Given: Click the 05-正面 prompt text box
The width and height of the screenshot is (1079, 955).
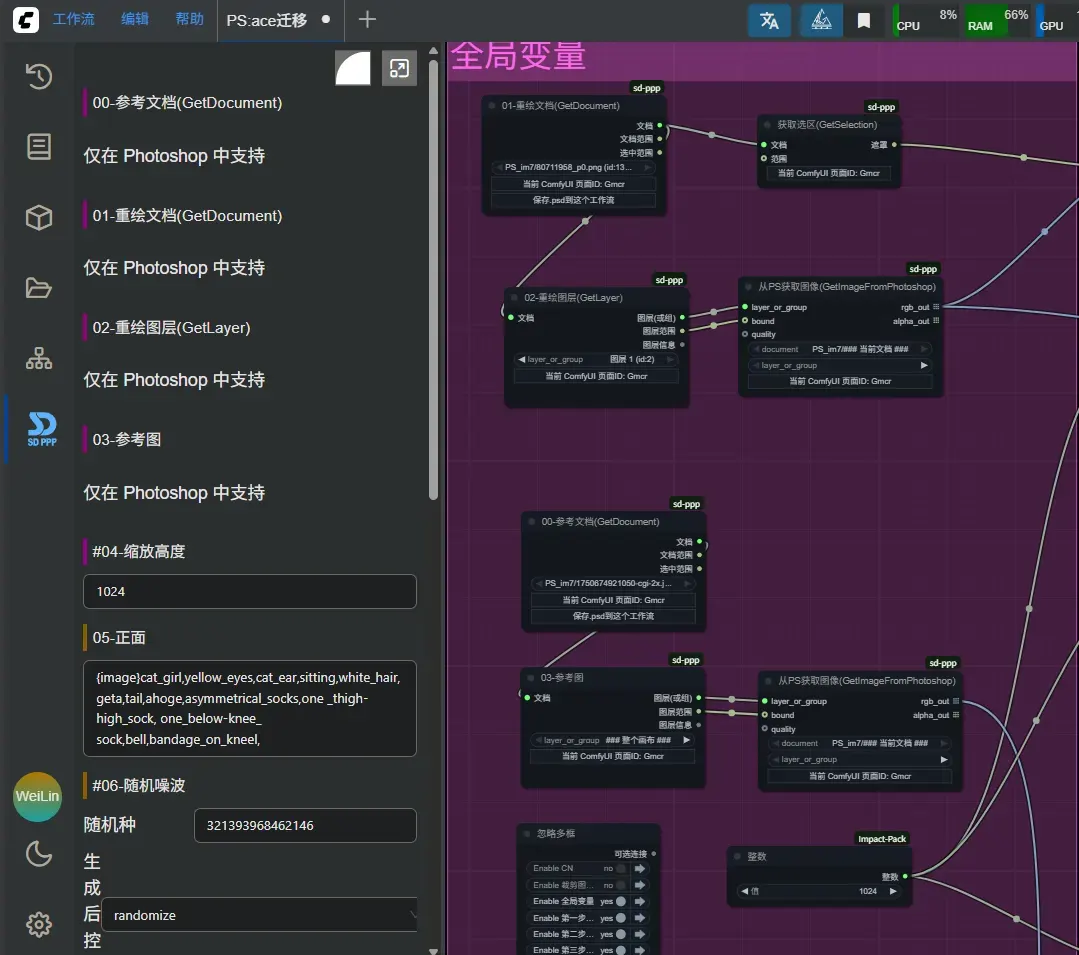Looking at the screenshot, I should [250, 709].
